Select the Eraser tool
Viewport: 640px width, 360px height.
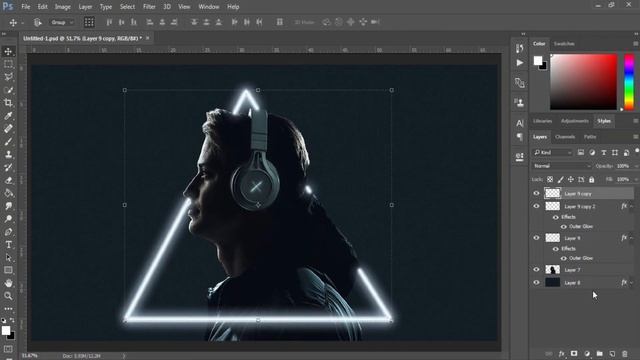point(8,180)
